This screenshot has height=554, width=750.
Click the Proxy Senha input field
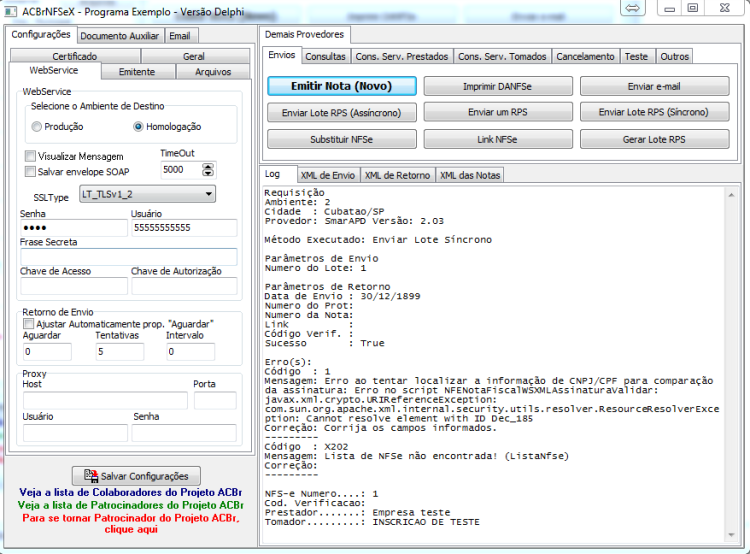184,432
